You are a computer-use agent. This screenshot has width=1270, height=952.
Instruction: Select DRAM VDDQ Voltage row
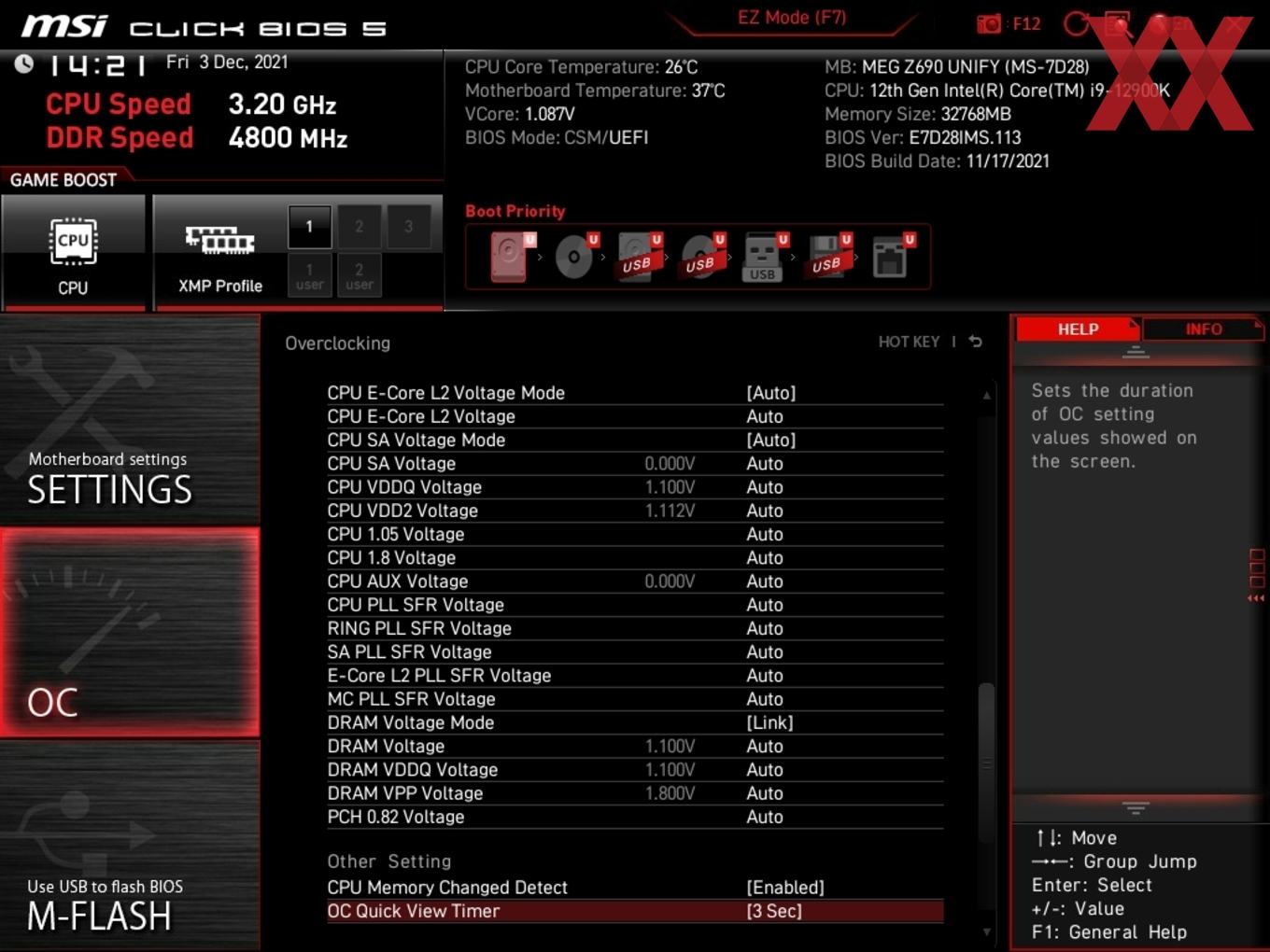pyautogui.click(x=635, y=770)
